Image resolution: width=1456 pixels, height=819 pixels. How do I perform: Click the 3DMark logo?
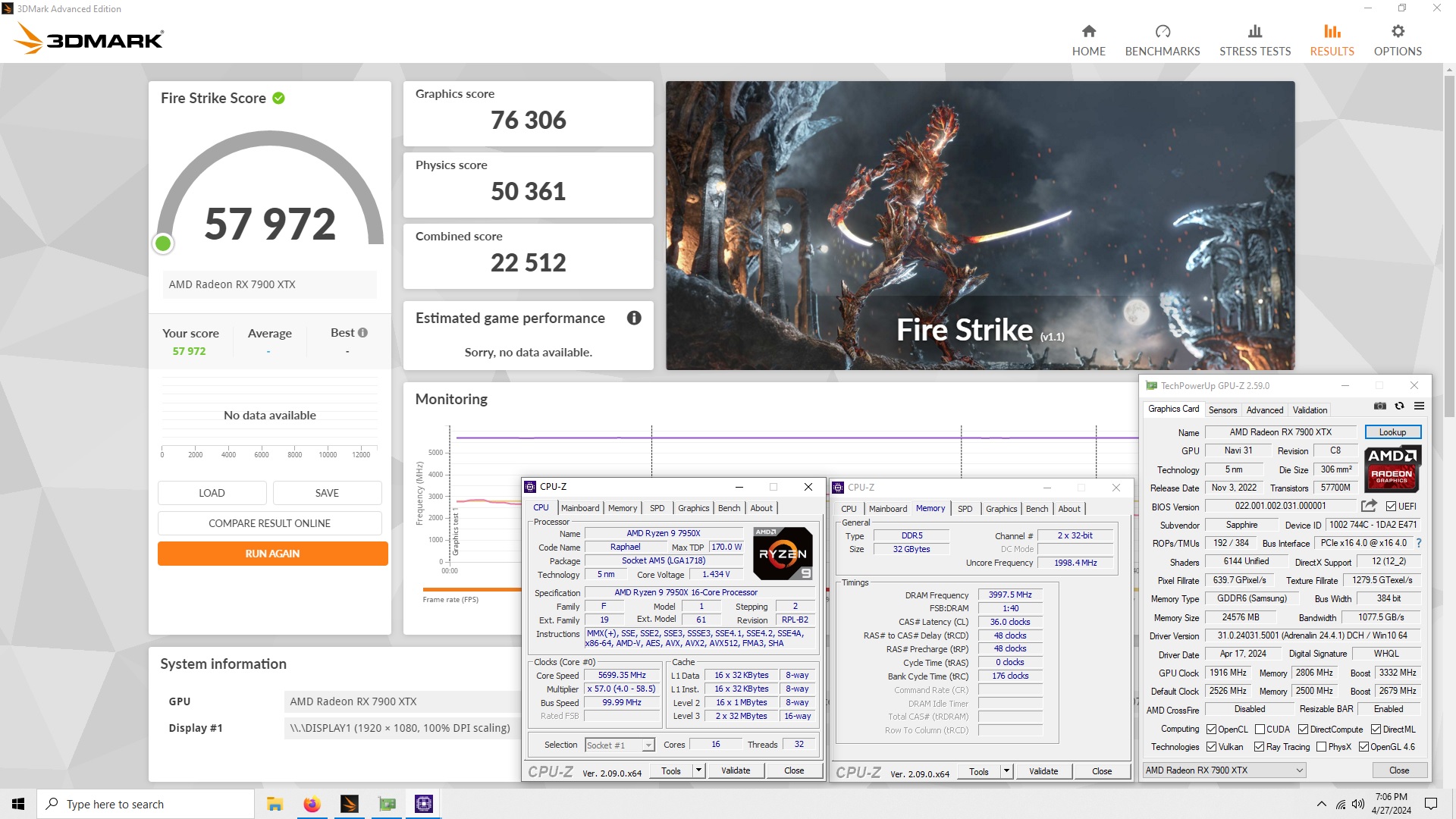tap(89, 38)
